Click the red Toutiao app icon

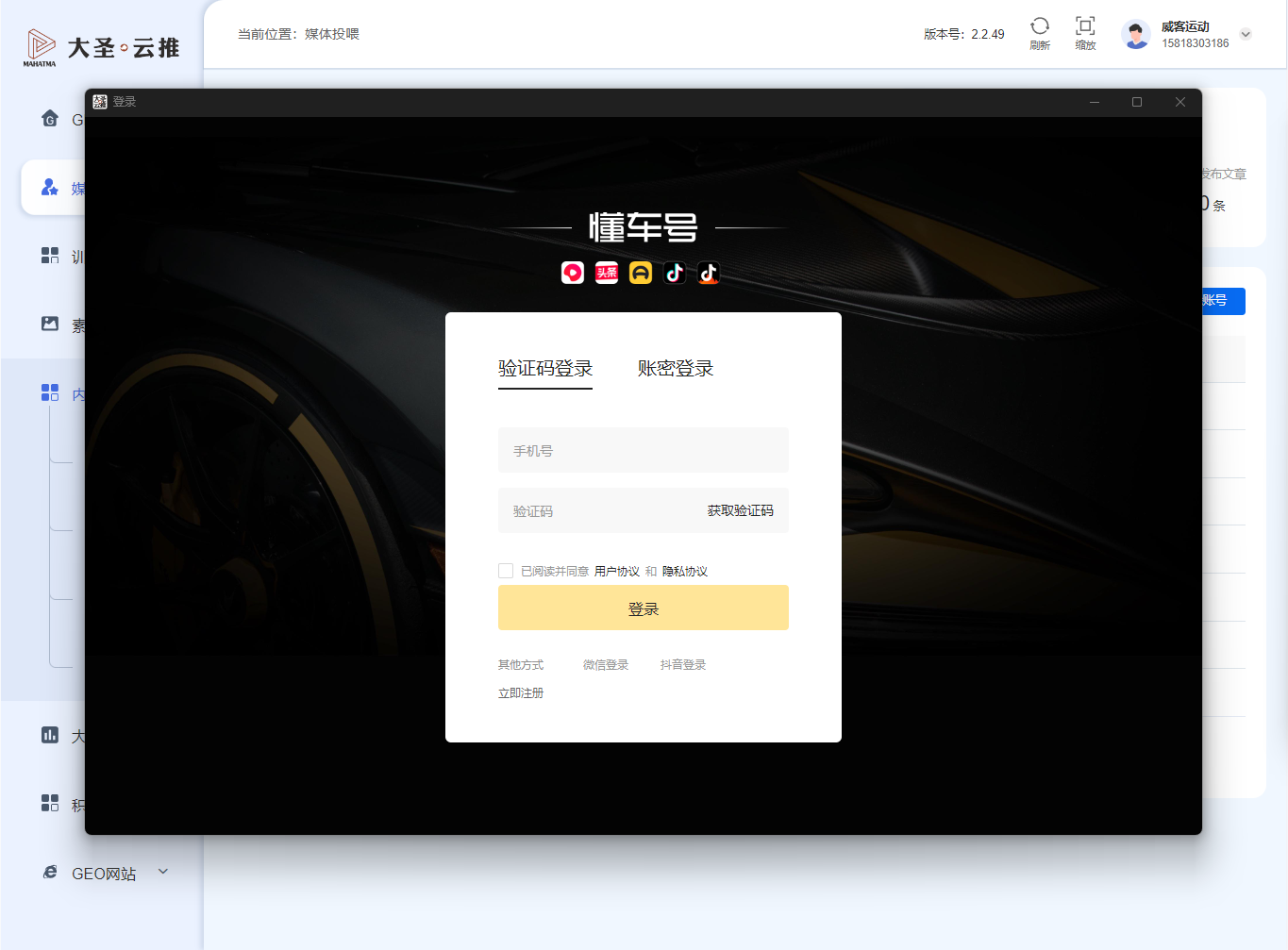pos(607,273)
